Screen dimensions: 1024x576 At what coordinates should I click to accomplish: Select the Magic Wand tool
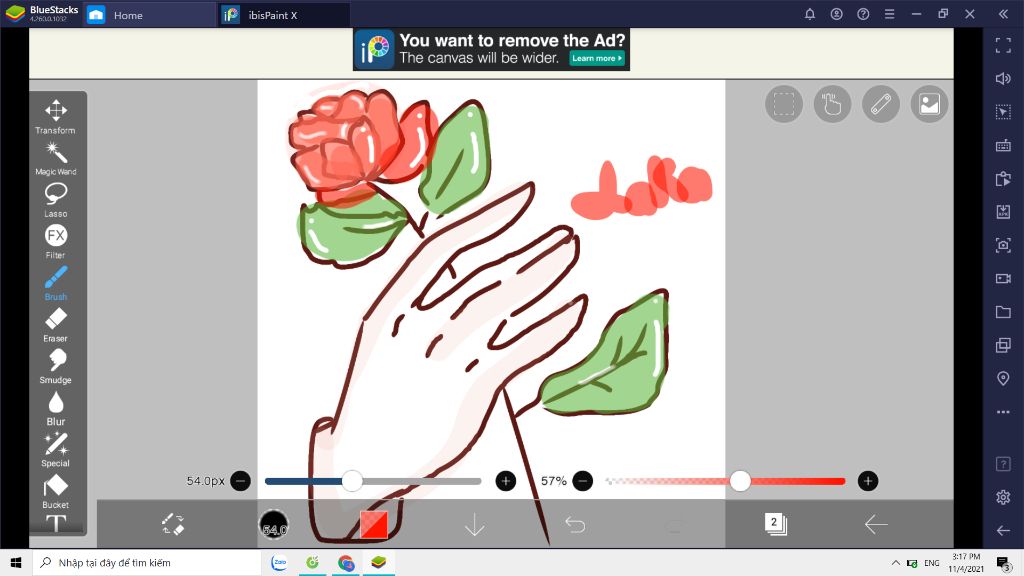point(56,159)
